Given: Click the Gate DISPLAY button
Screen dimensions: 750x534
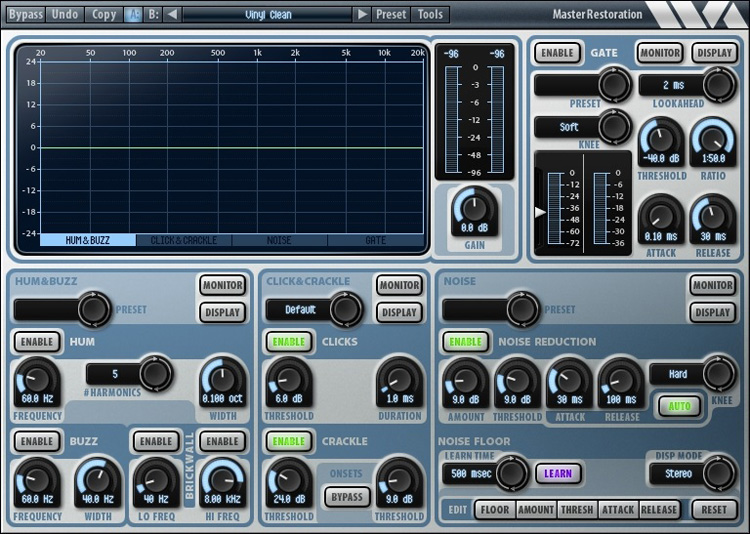Looking at the screenshot, I should click(715, 53).
